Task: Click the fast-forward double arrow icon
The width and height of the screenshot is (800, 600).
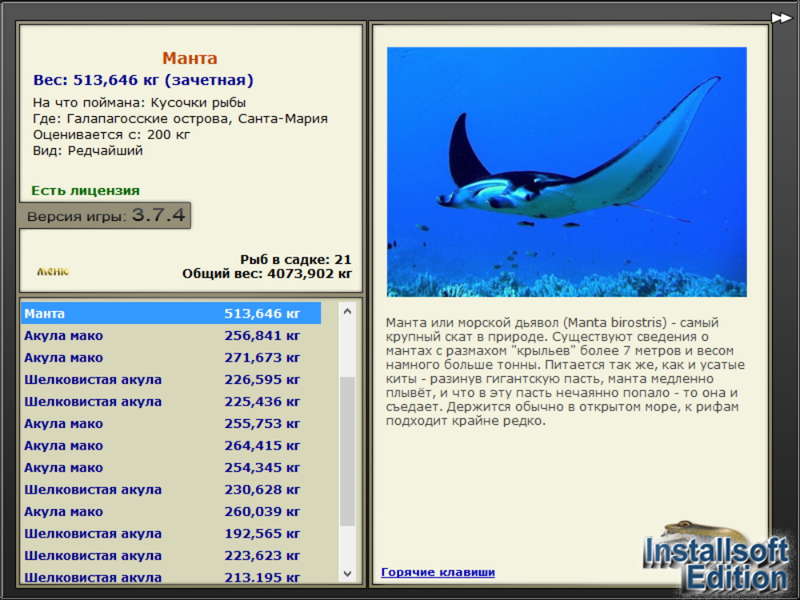Action: tap(781, 18)
